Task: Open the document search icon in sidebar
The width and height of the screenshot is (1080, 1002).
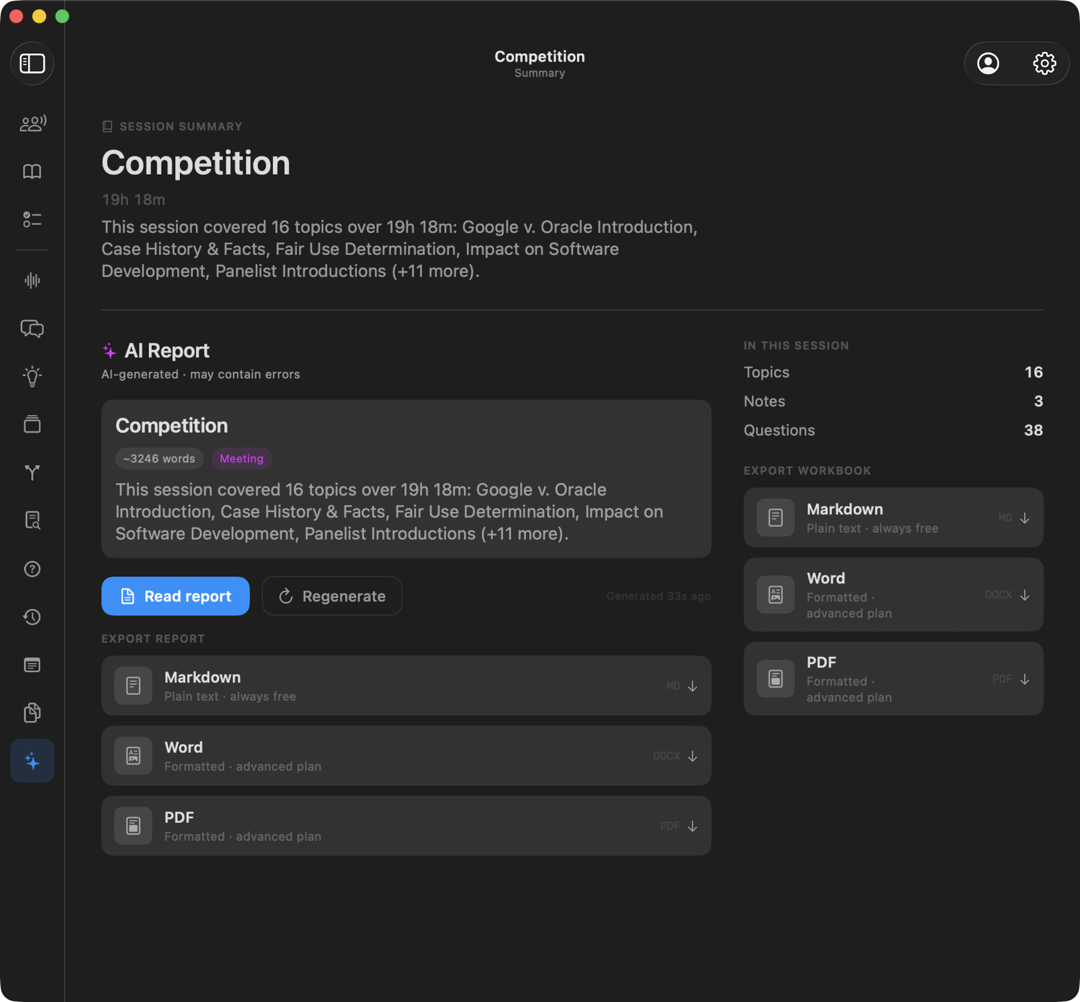Action: (x=32, y=520)
